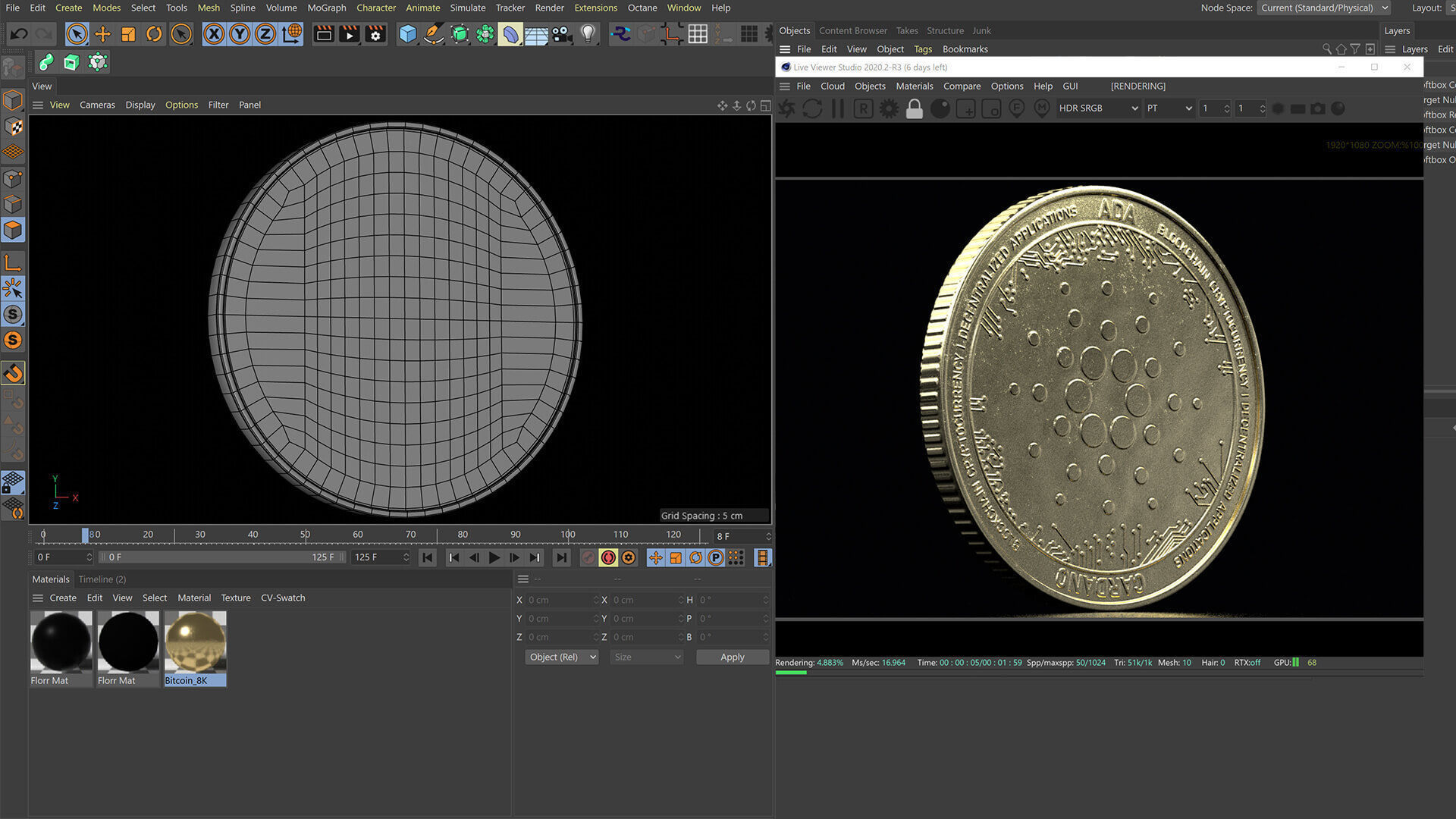This screenshot has width=1456, height=819.
Task: Toggle clay mode sphere in Live Viewer
Action: pyautogui.click(x=940, y=109)
